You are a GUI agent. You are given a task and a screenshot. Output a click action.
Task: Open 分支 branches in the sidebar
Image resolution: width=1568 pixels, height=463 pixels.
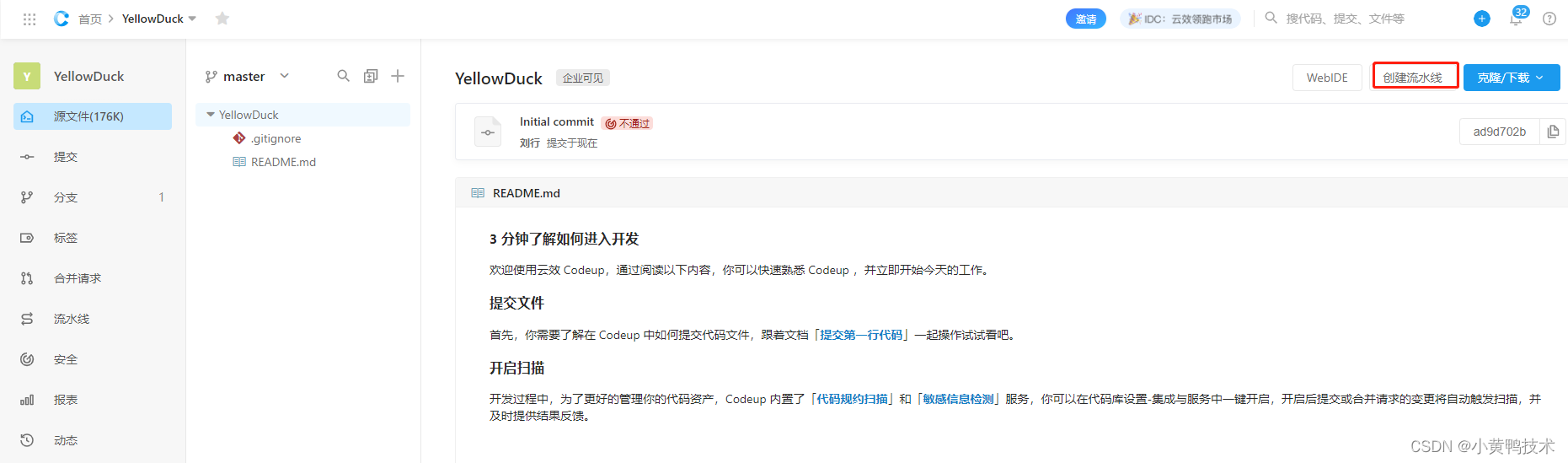93,197
